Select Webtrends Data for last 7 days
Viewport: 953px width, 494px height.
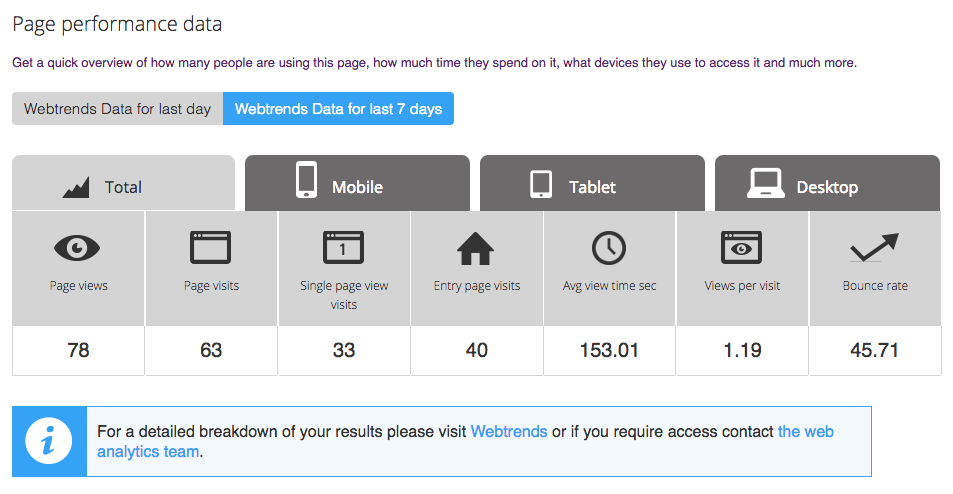pos(338,109)
